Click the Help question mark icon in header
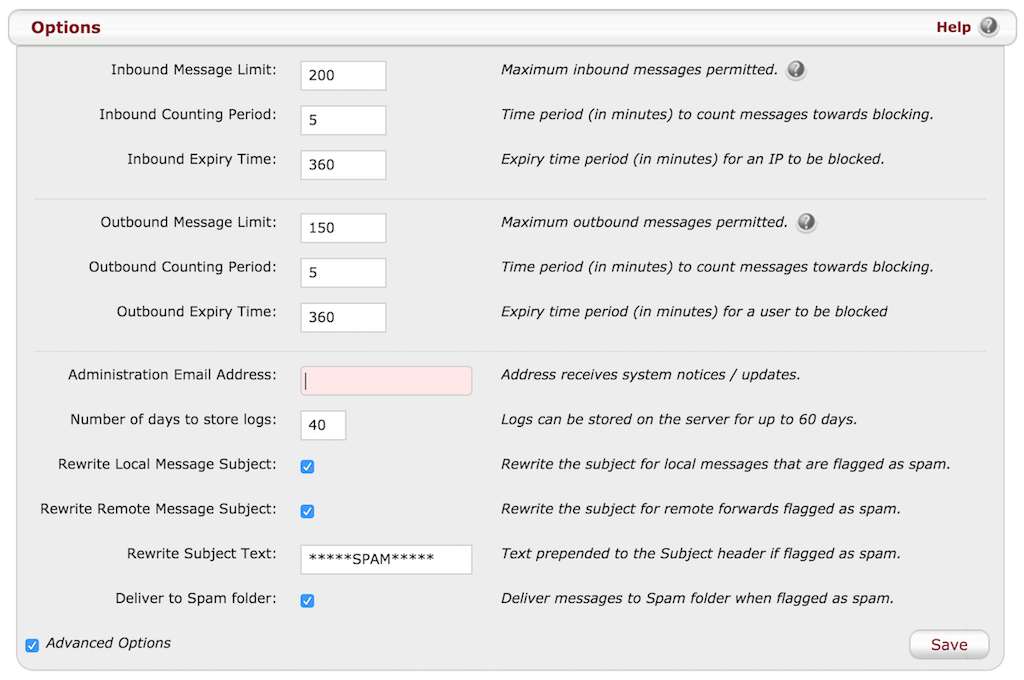1024x680 pixels. click(x=989, y=27)
